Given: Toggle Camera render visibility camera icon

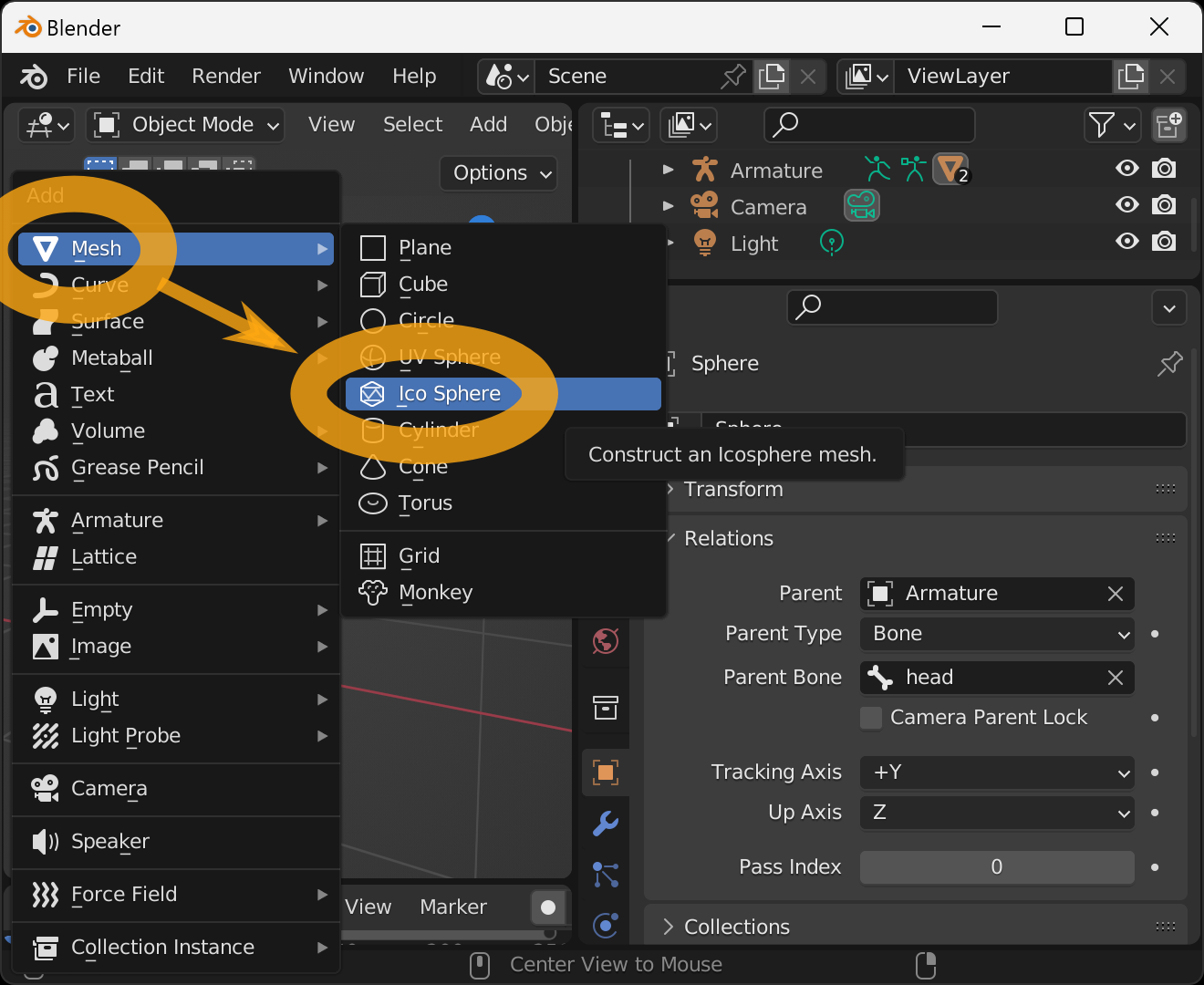Looking at the screenshot, I should 1164,205.
